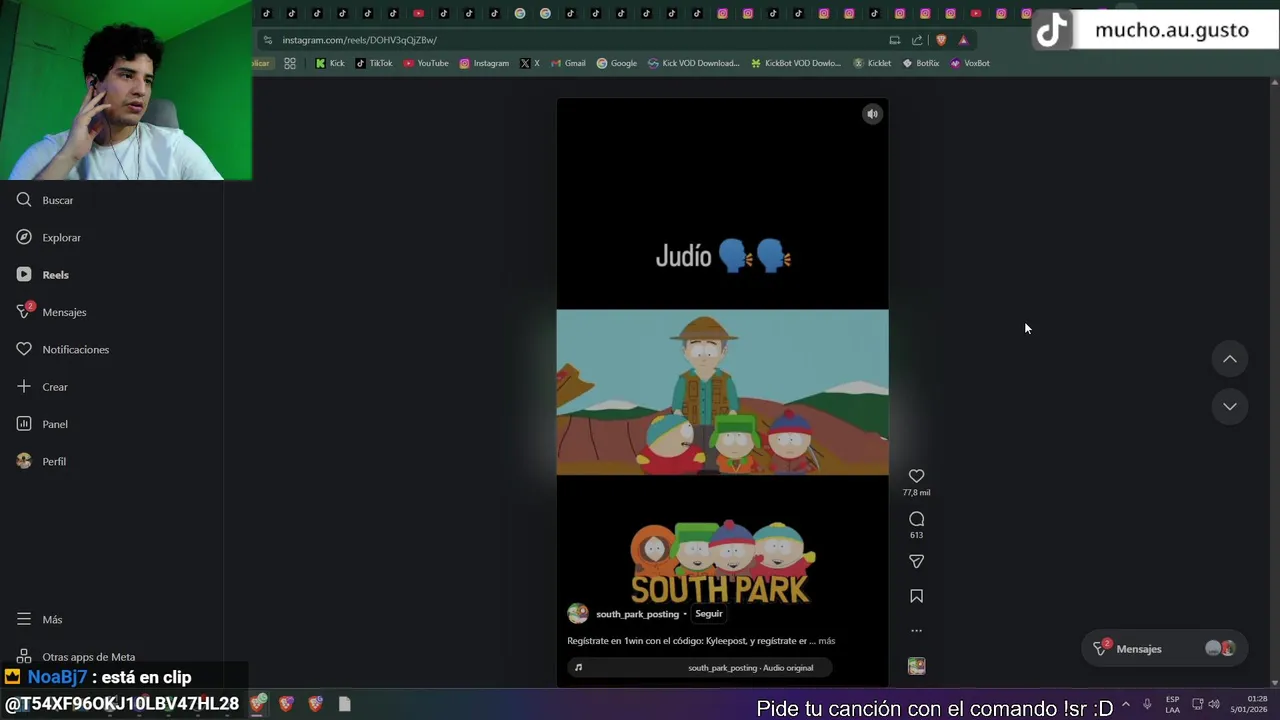Image resolution: width=1280 pixels, height=720 pixels.
Task: Open the floating Mensajes pill
Action: tap(1164, 649)
